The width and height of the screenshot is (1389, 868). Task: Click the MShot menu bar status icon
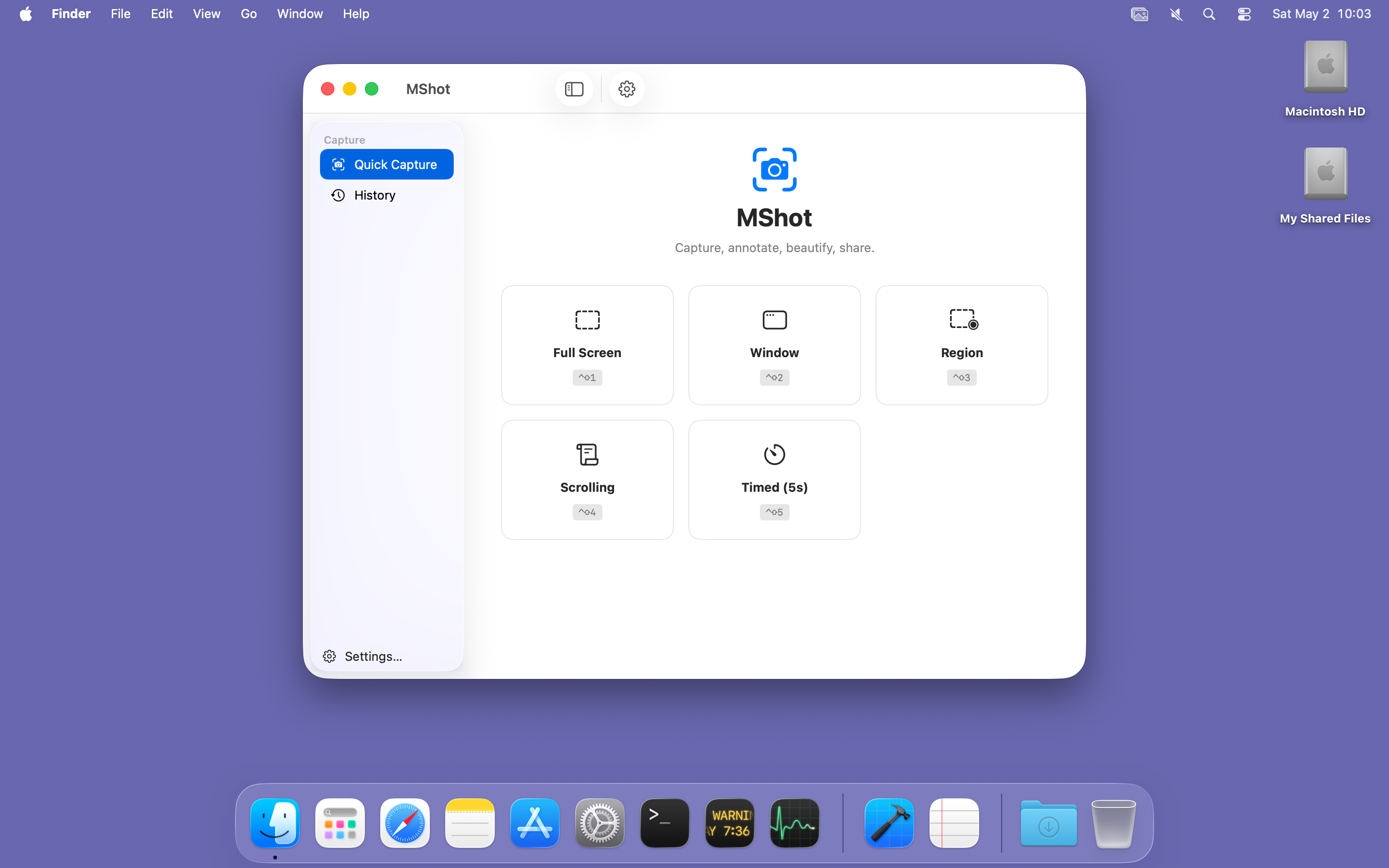(x=1139, y=14)
